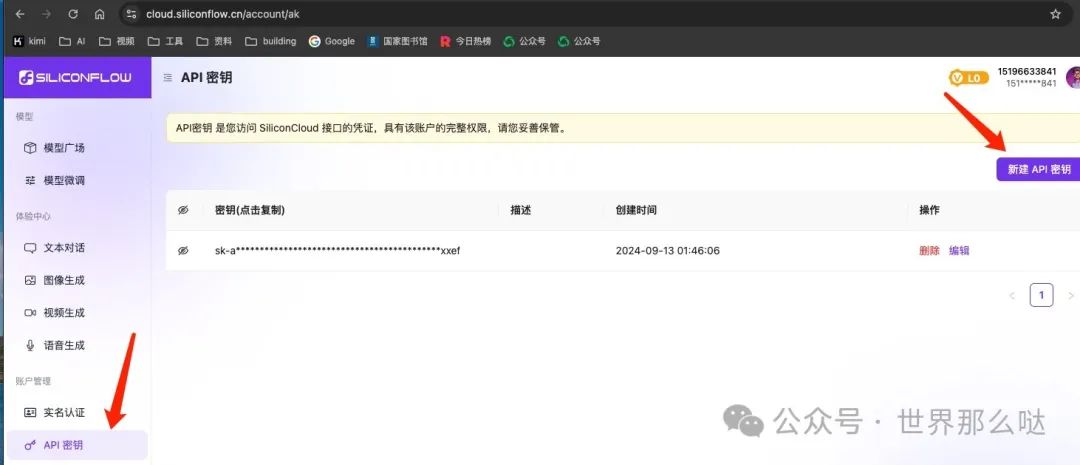Open the 资料 bookmarks folder
This screenshot has height=465, width=1080.
pyautogui.click(x=214, y=41)
